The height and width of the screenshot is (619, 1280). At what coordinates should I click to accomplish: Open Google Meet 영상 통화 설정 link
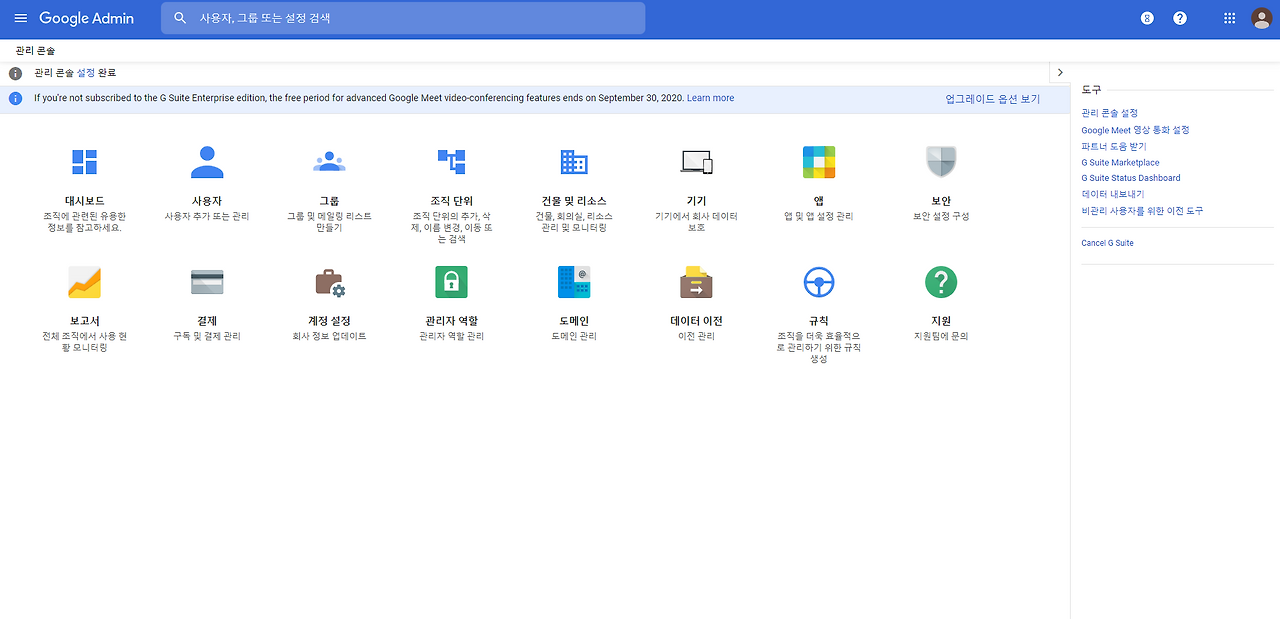pyautogui.click(x=1135, y=130)
